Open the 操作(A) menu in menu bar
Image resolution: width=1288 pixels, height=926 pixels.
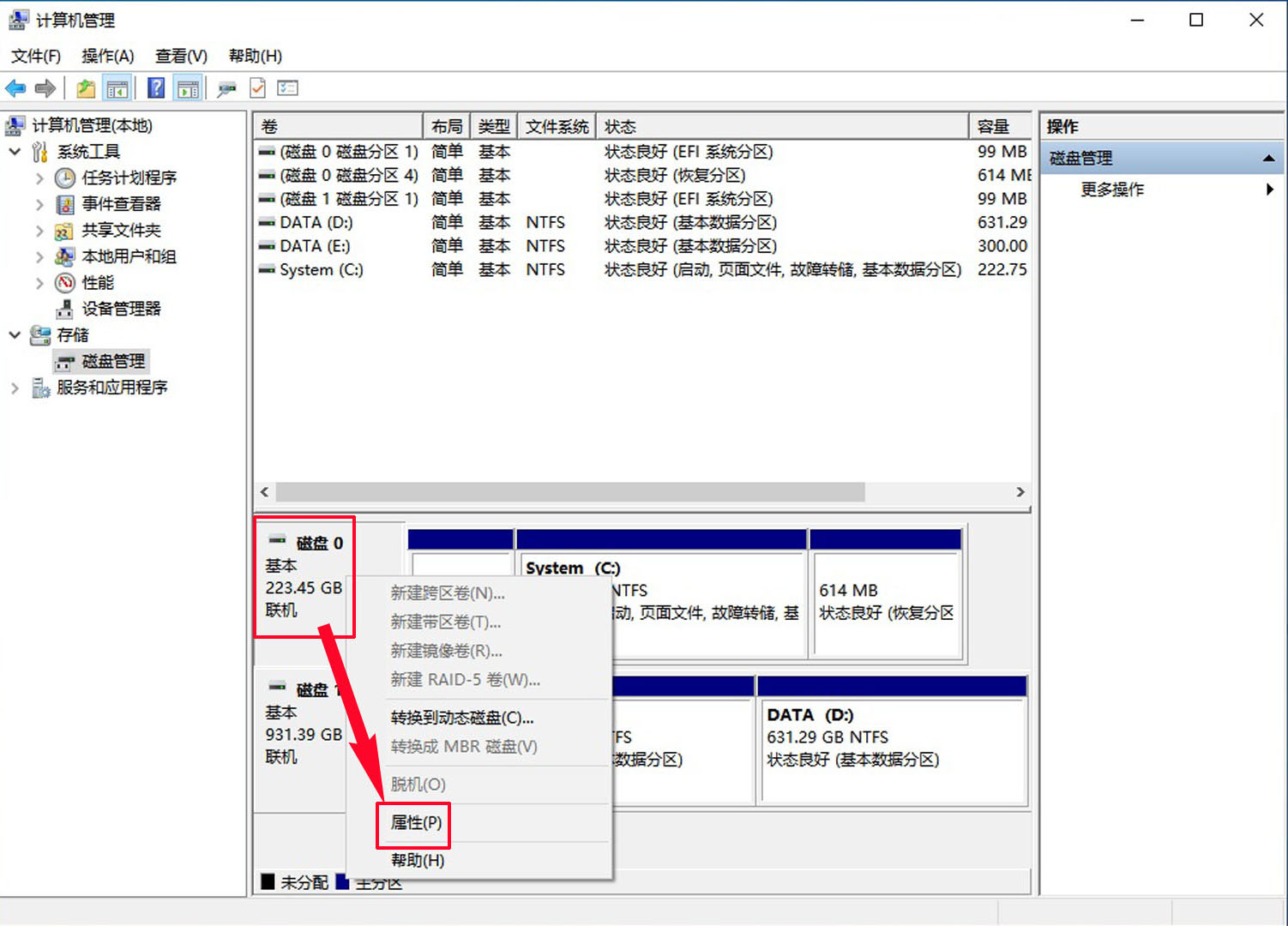point(107,57)
